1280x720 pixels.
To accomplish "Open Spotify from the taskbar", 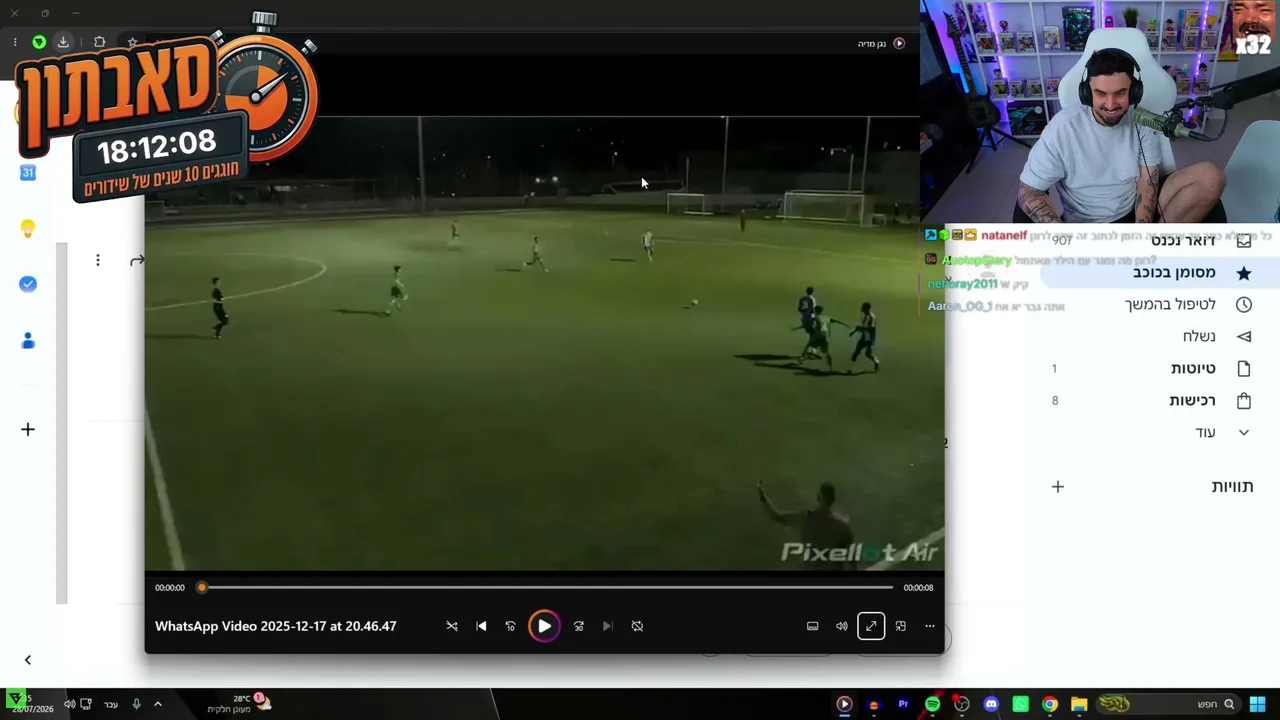I will pyautogui.click(x=932, y=704).
